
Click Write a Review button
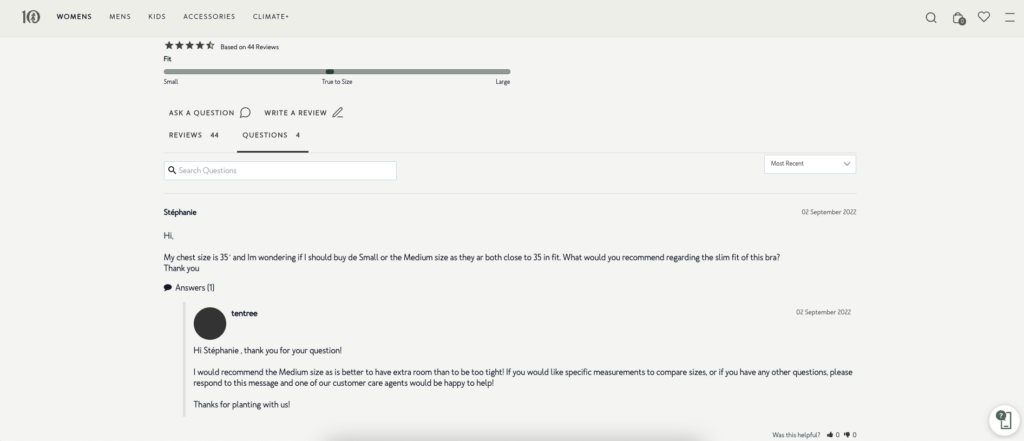tap(303, 113)
